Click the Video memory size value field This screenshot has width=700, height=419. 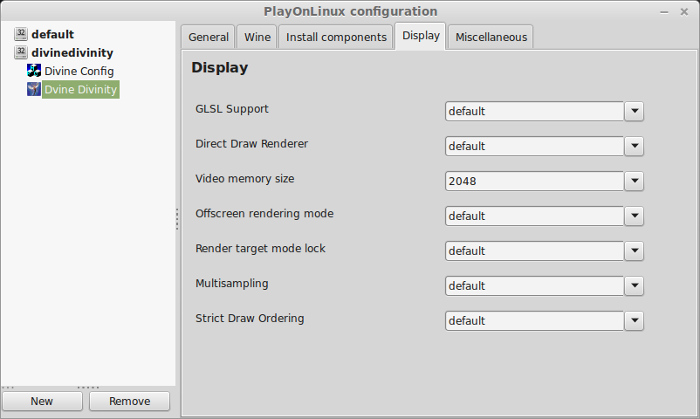[534, 181]
